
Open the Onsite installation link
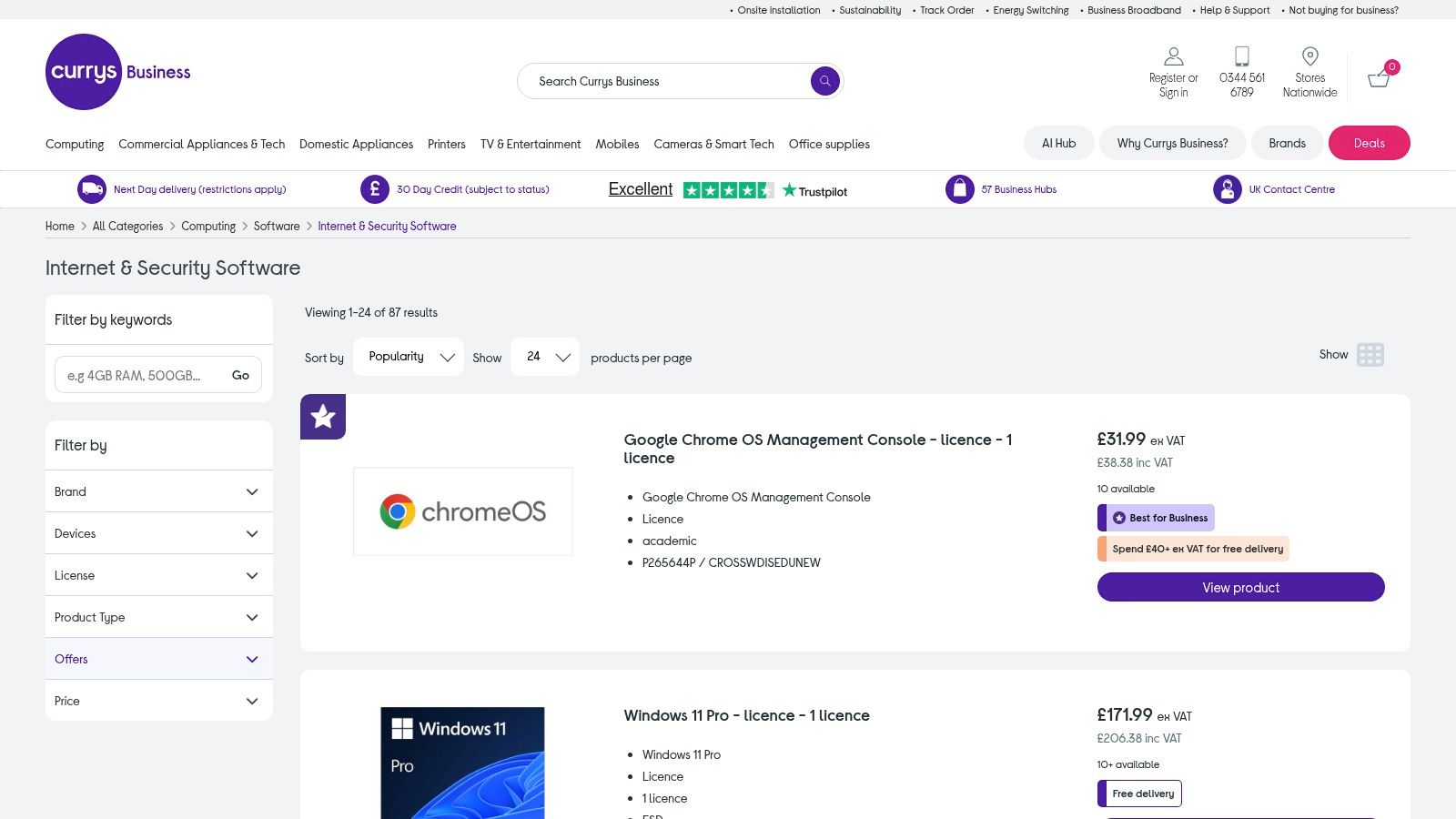tap(779, 10)
